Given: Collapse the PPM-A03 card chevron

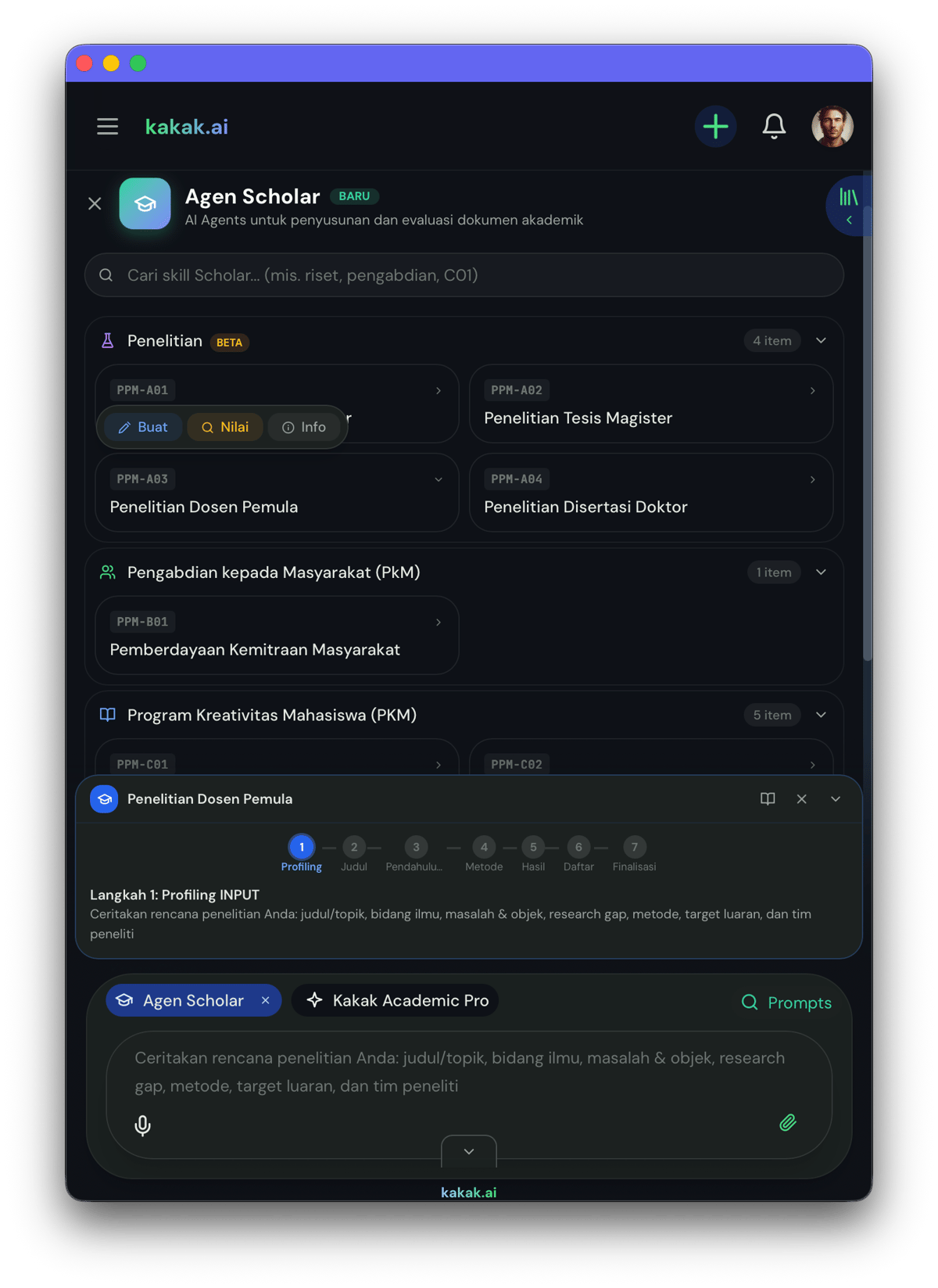Looking at the screenshot, I should [439, 479].
